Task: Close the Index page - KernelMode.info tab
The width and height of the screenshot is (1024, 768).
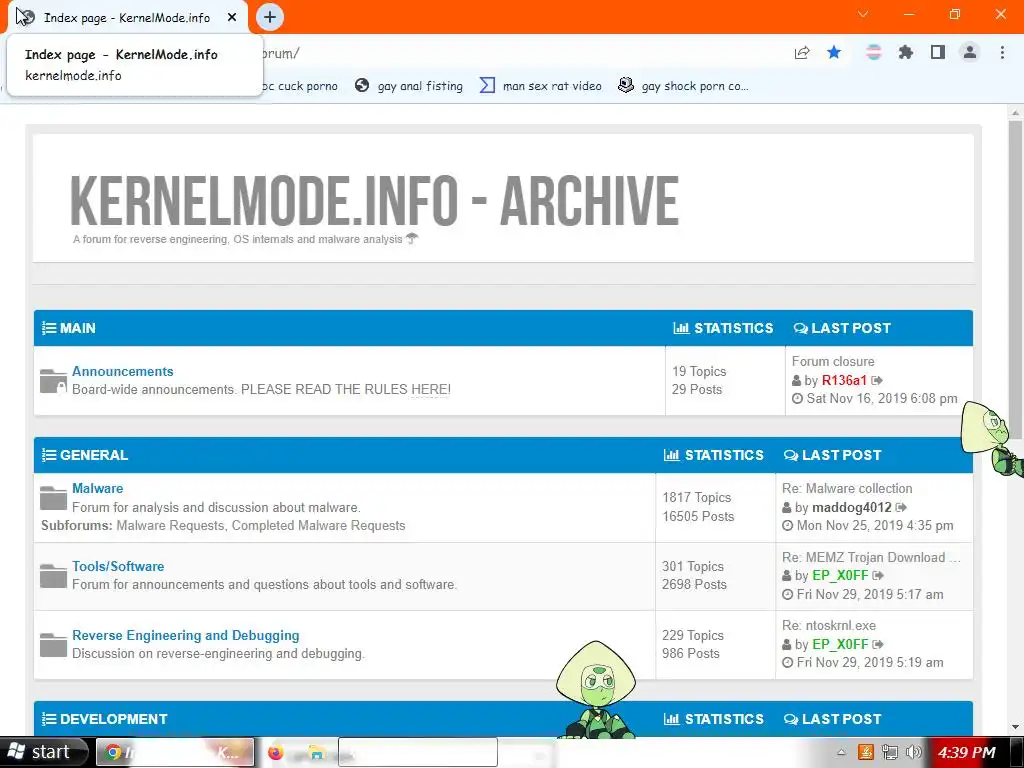Action: click(x=232, y=18)
